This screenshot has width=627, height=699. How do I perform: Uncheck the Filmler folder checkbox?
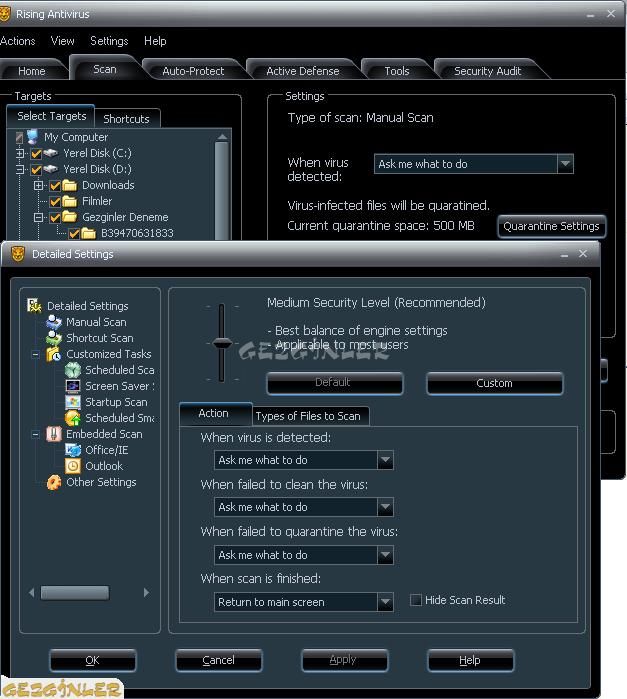pos(55,202)
